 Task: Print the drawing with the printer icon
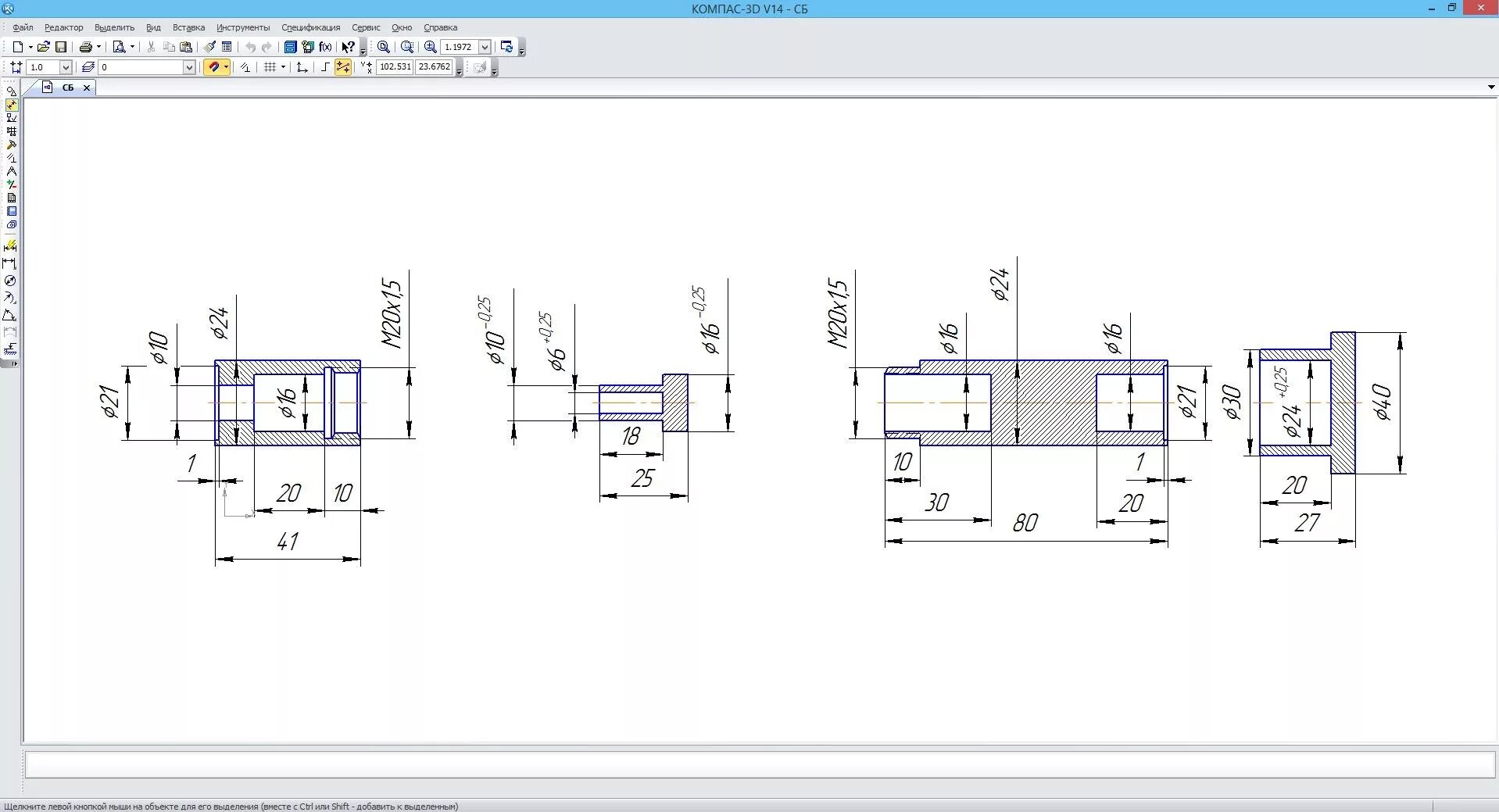pos(86,47)
